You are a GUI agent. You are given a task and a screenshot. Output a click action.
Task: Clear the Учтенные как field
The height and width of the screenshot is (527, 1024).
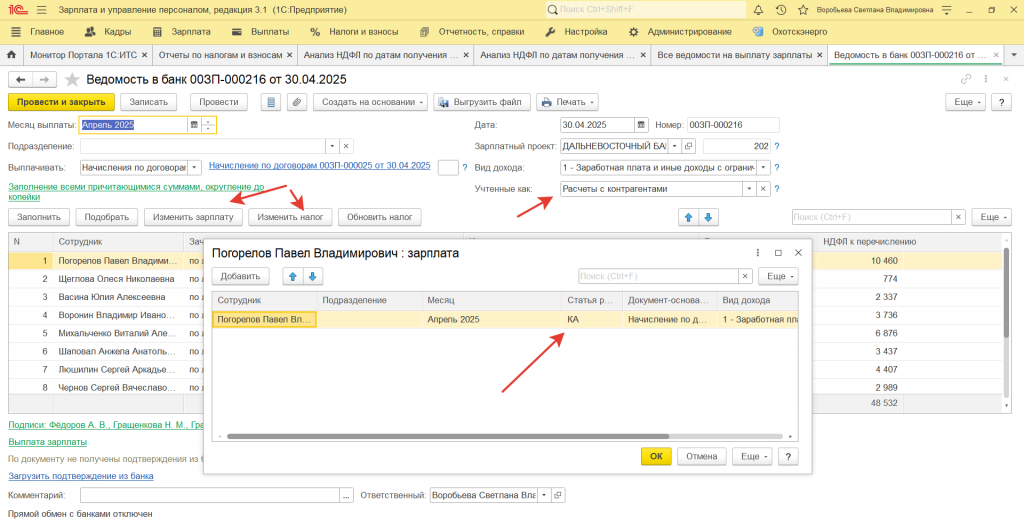point(763,189)
